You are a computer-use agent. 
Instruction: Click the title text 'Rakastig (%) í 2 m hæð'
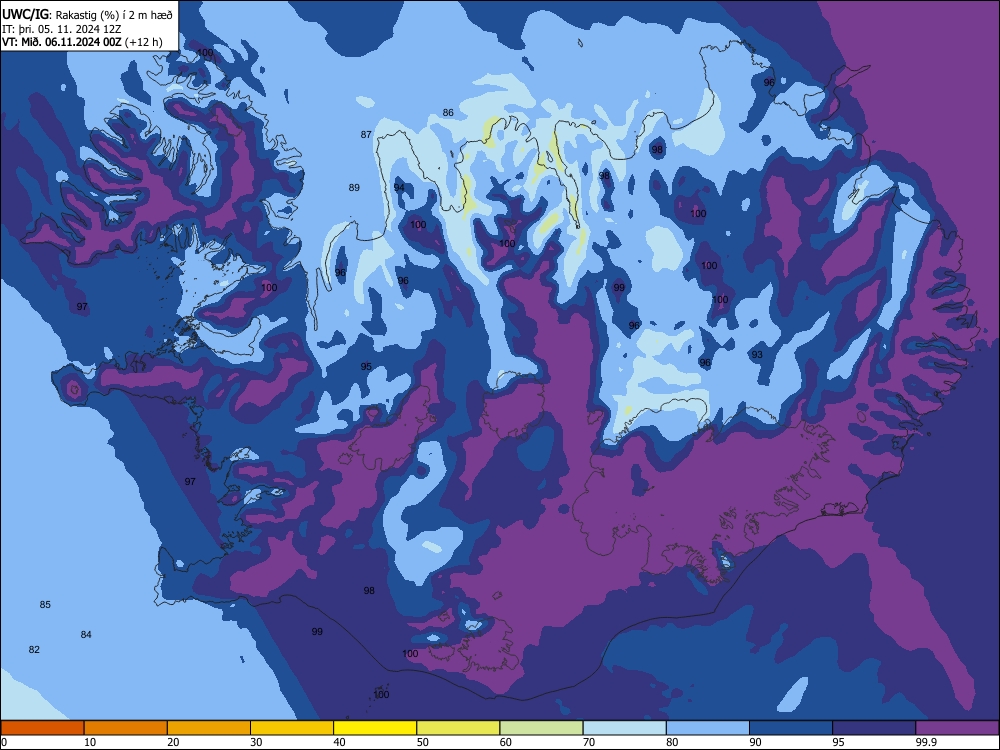tap(114, 15)
